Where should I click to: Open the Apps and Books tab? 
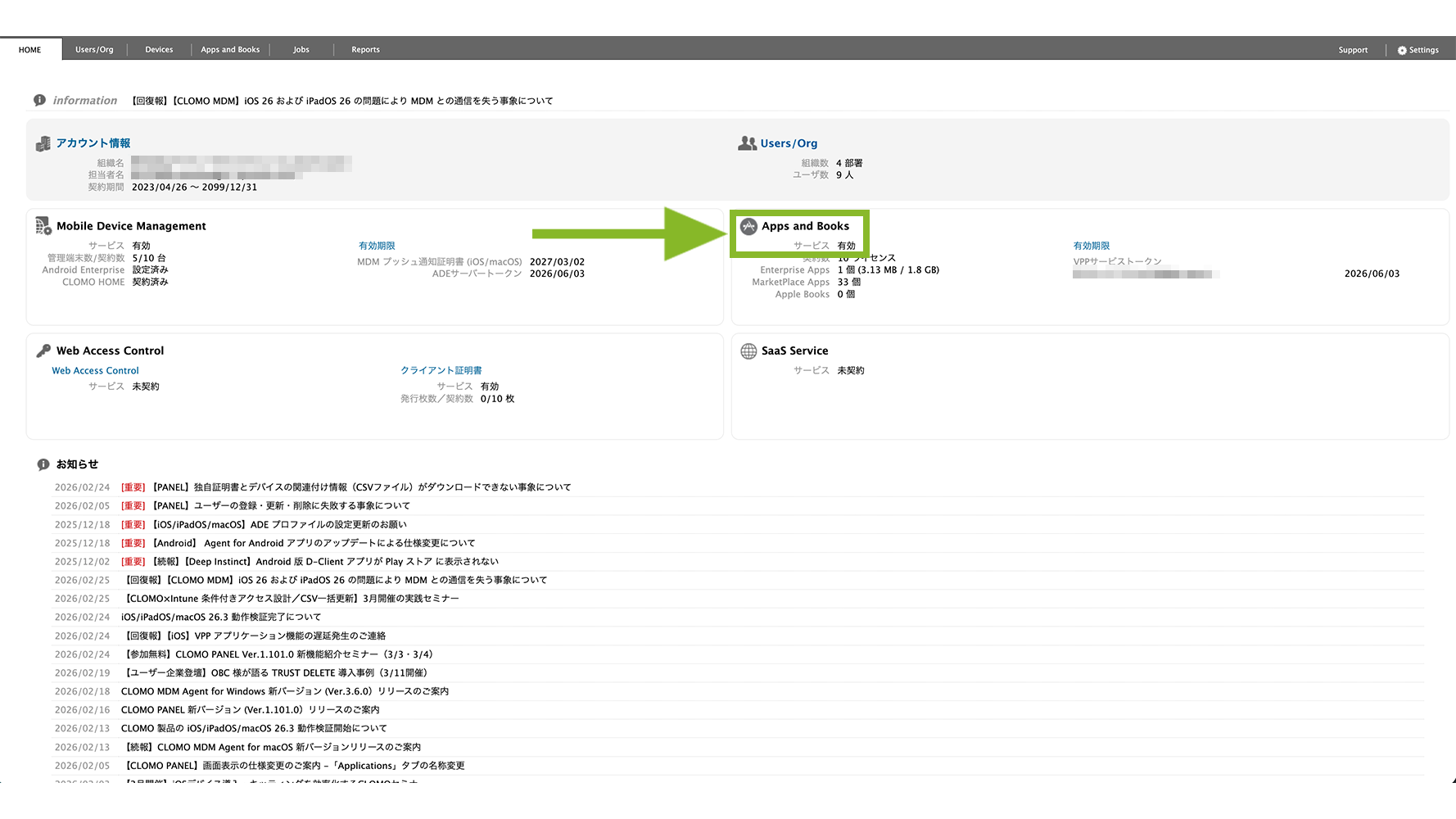point(230,50)
